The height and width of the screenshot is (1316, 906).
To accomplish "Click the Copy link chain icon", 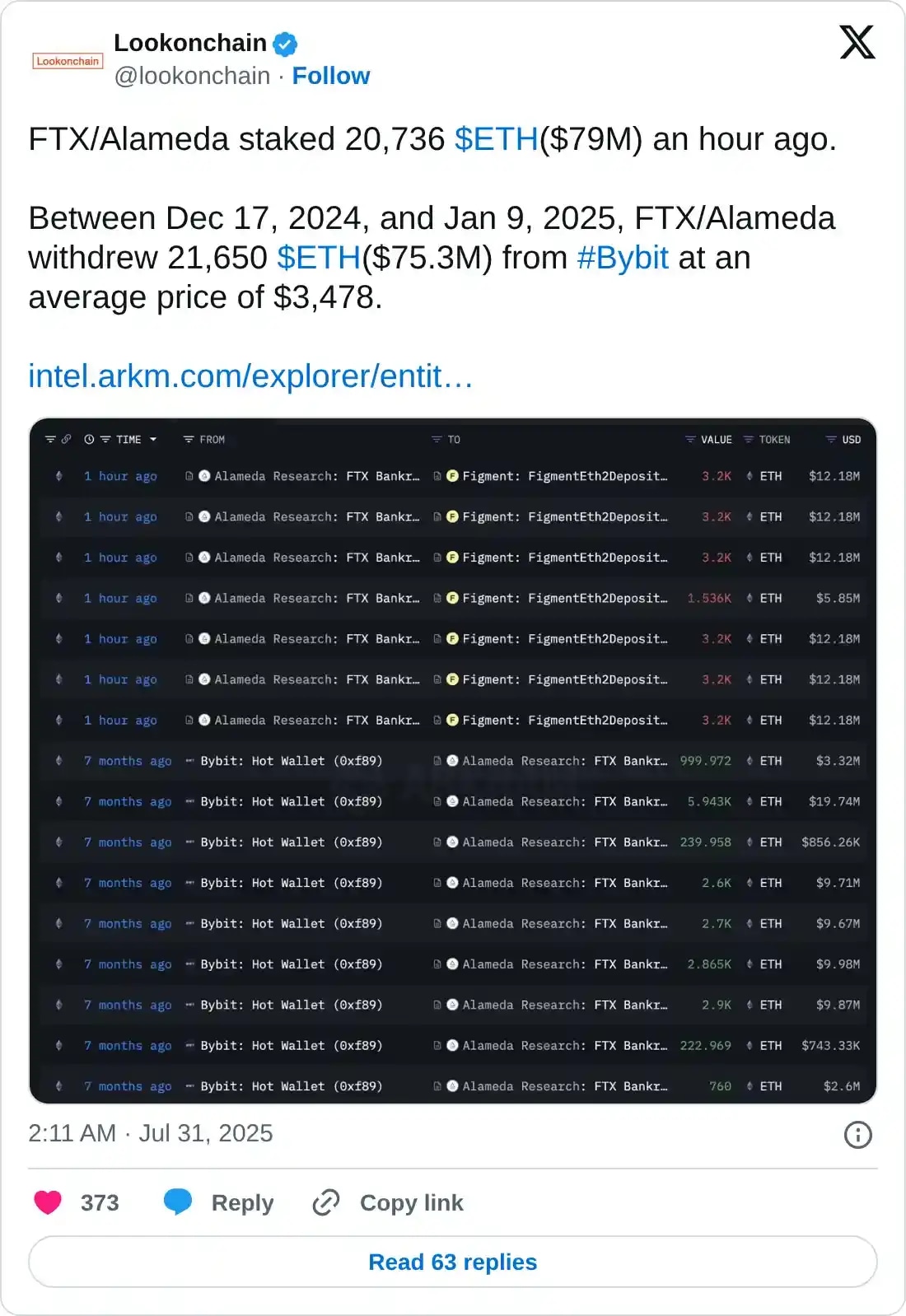I will (326, 1202).
